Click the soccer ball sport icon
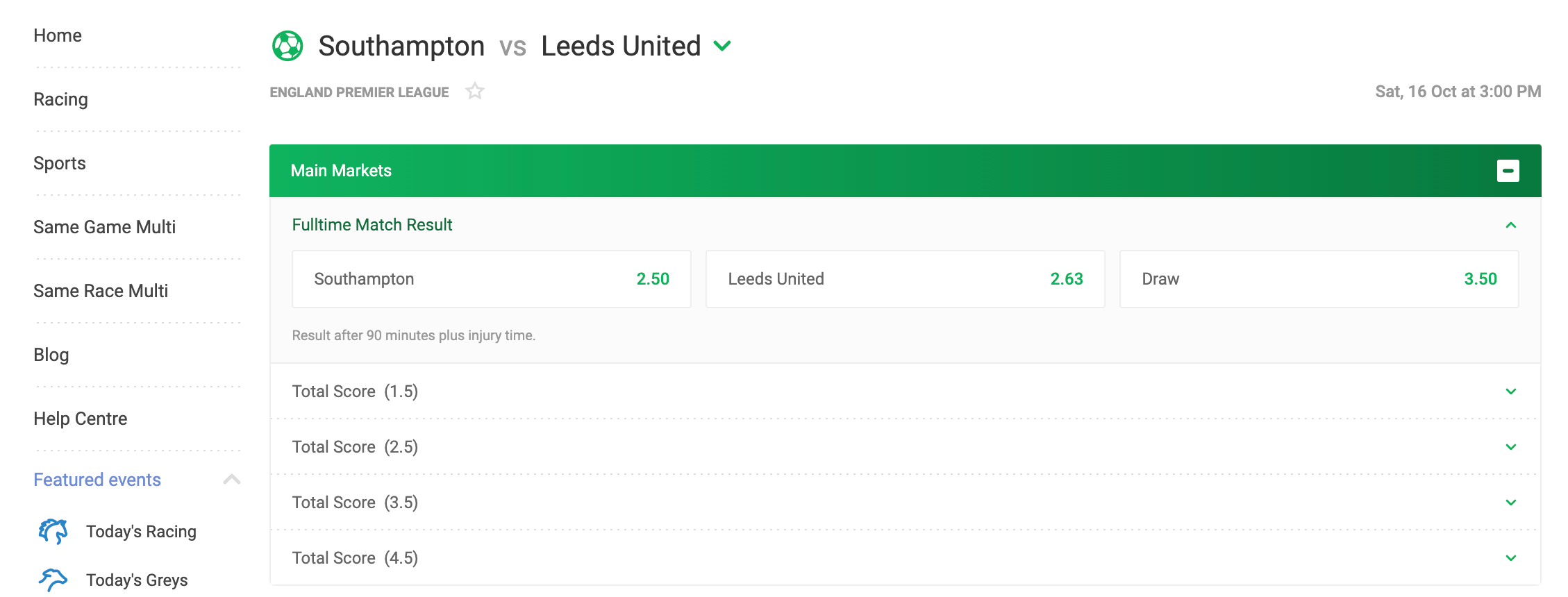The height and width of the screenshot is (597, 1568). click(x=287, y=46)
